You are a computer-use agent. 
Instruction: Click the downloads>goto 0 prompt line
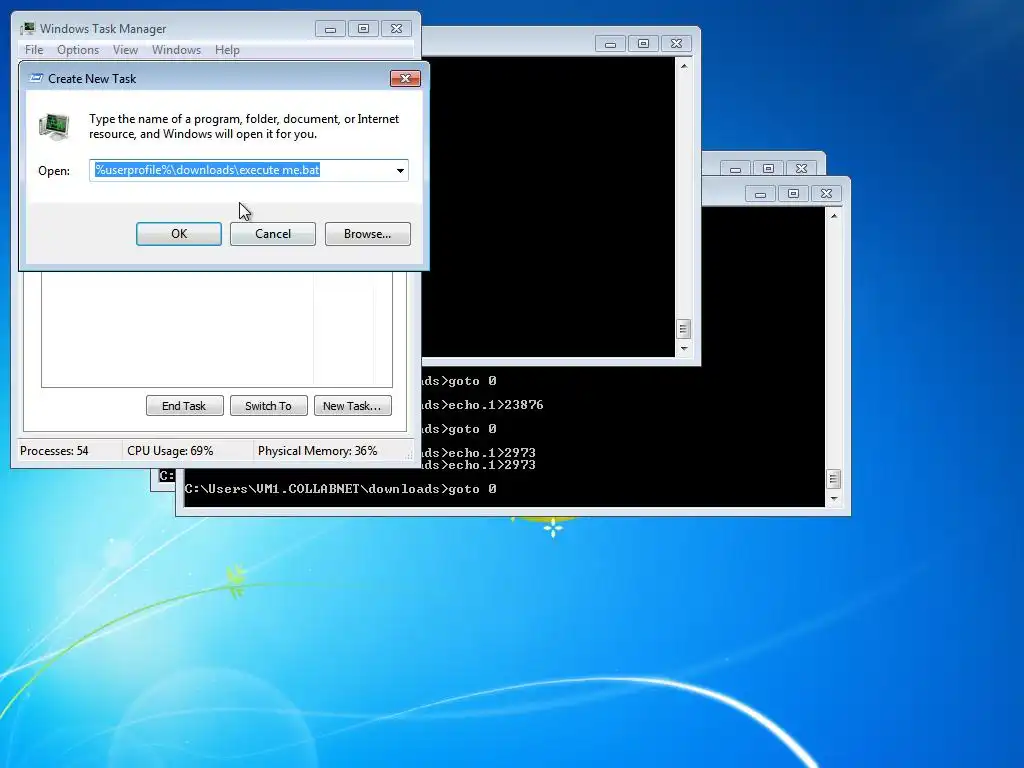coord(340,488)
